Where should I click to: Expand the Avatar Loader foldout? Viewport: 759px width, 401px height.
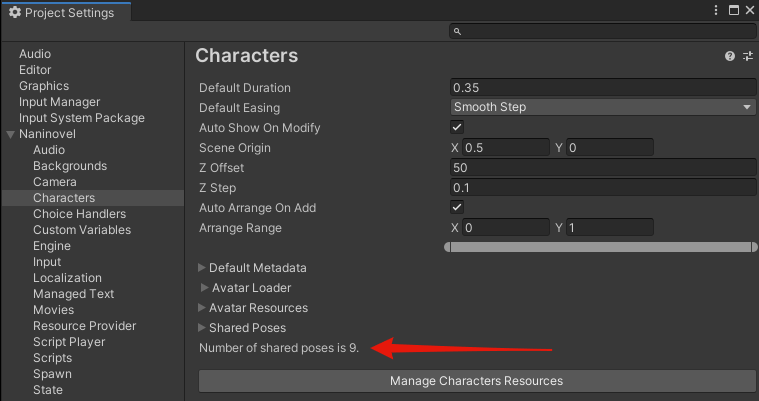pos(206,288)
